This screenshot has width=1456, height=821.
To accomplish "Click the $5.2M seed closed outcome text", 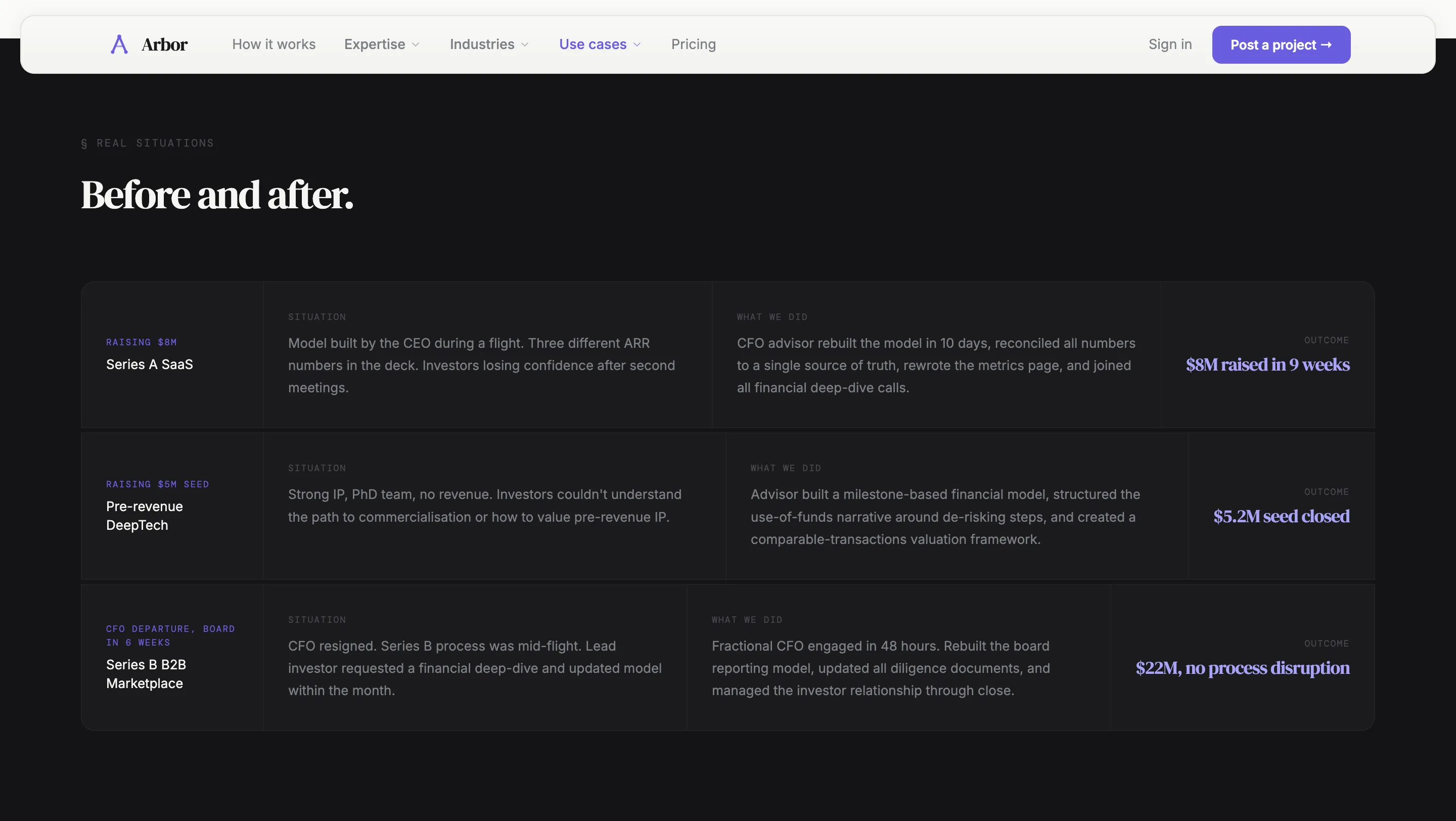I will point(1282,516).
